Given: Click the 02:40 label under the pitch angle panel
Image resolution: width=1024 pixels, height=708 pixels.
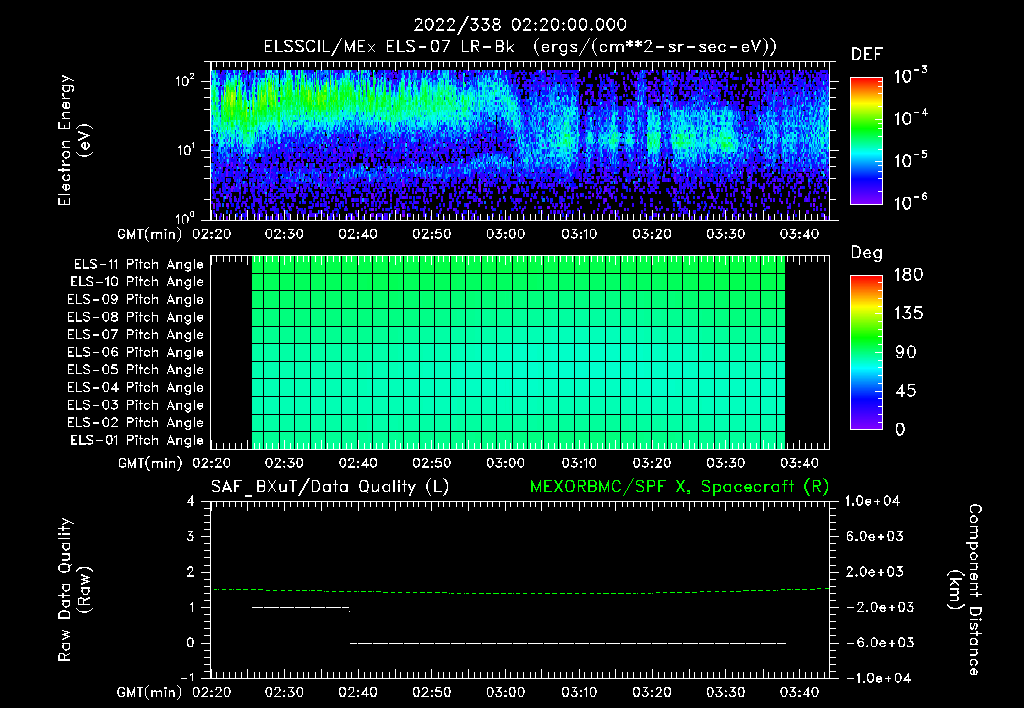Looking at the screenshot, I should 358,463.
